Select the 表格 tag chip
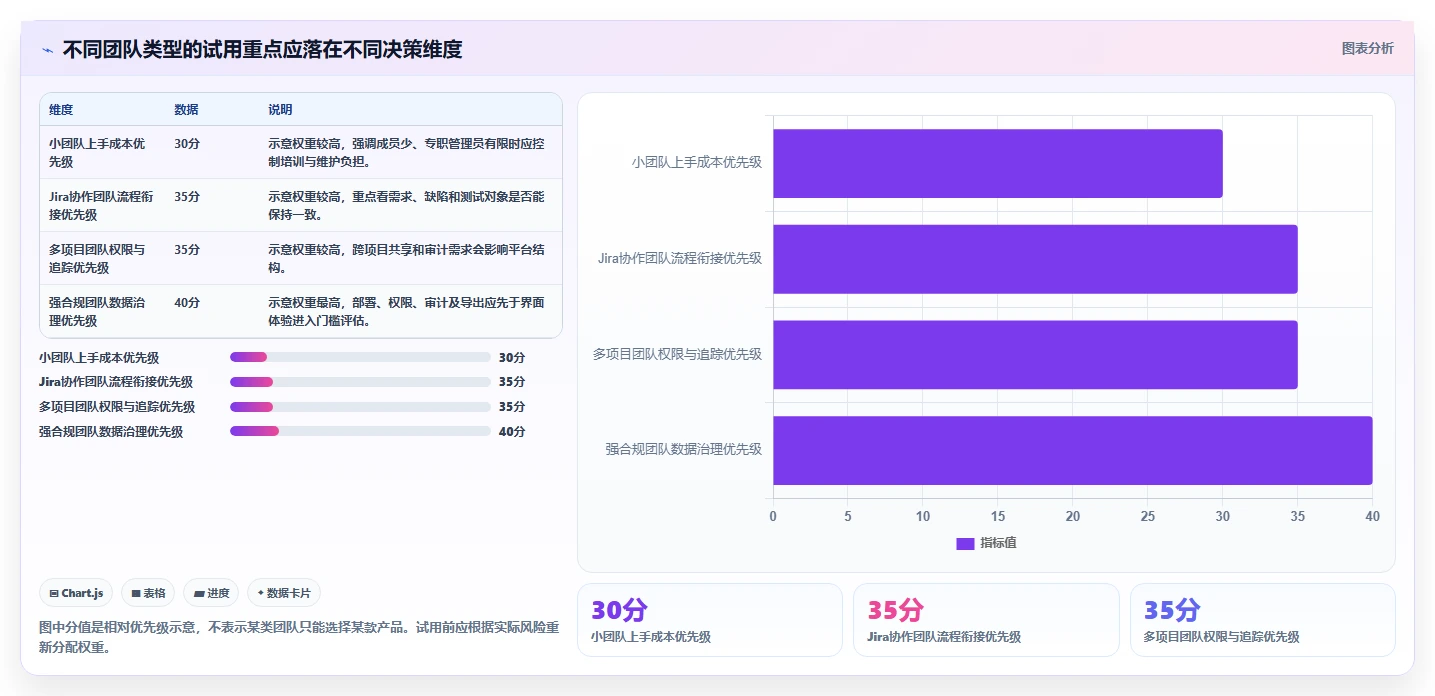1435x696 pixels. (148, 593)
